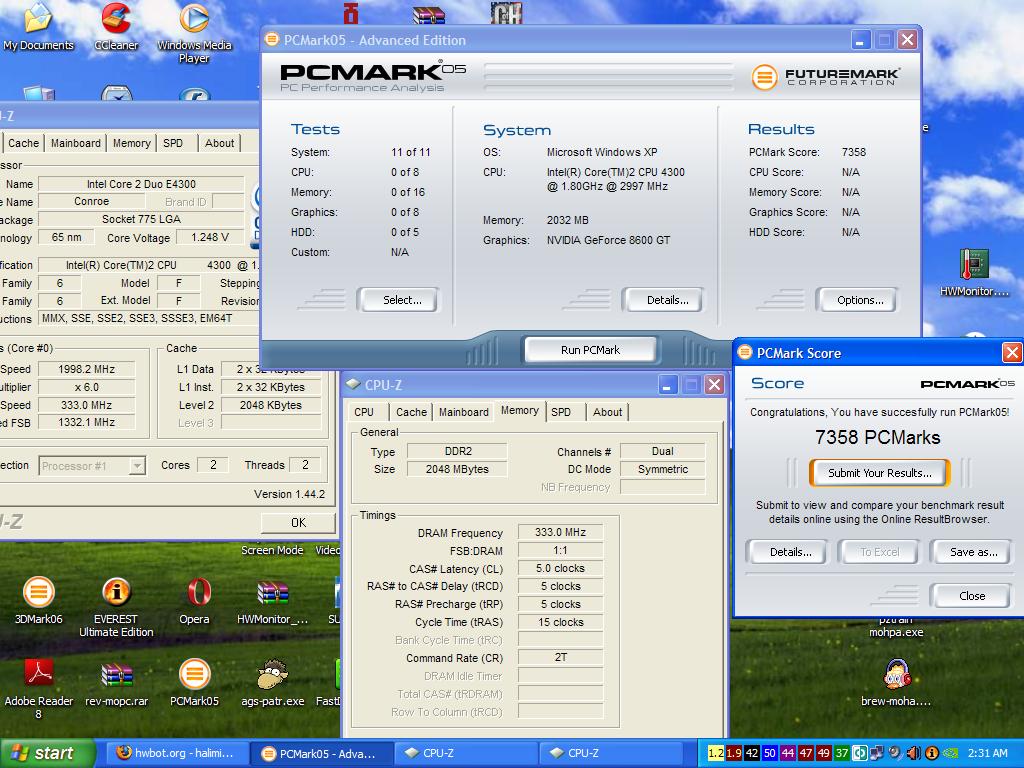Open Options... in PCMark05 Results
The image size is (1024, 768).
pyautogui.click(x=856, y=300)
